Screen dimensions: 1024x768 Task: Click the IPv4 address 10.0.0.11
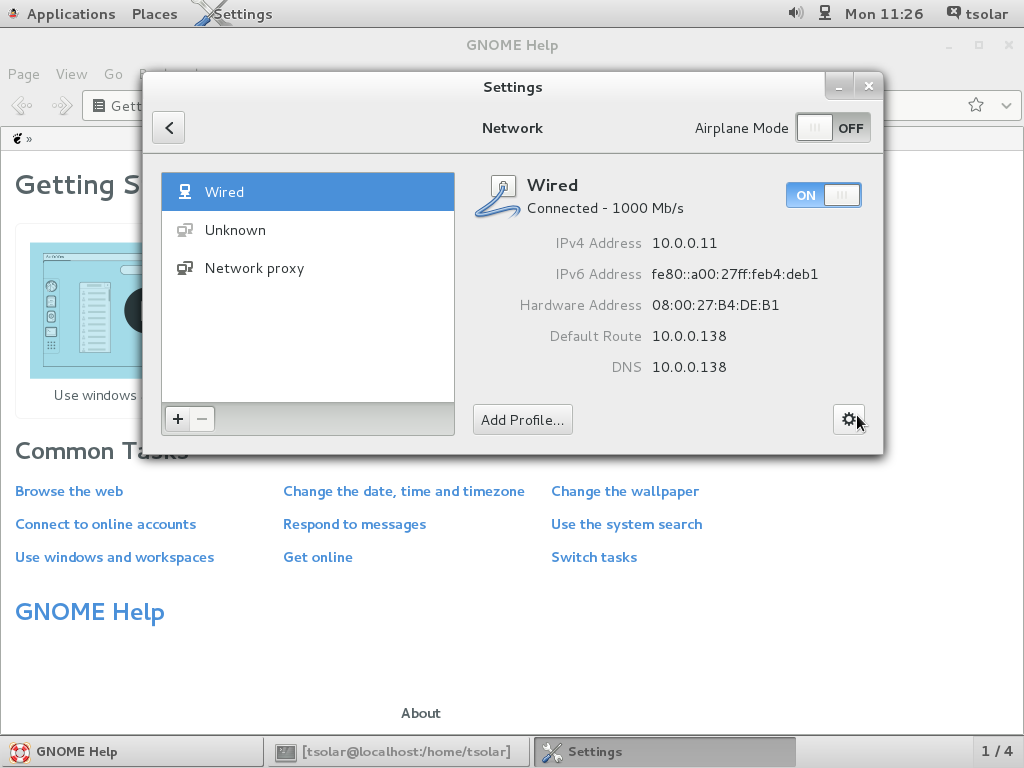(x=684, y=243)
